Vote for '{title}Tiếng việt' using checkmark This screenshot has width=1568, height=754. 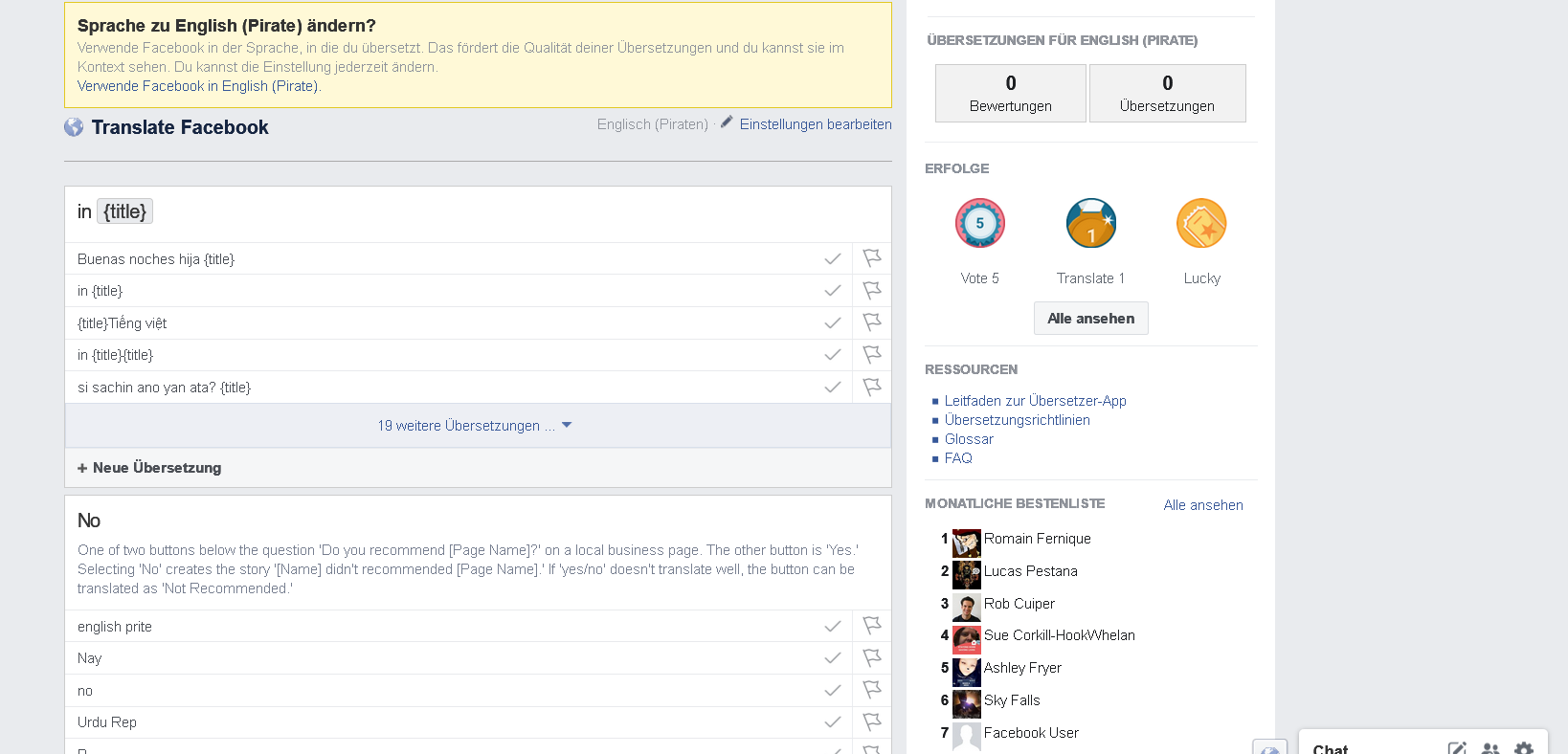tap(833, 323)
